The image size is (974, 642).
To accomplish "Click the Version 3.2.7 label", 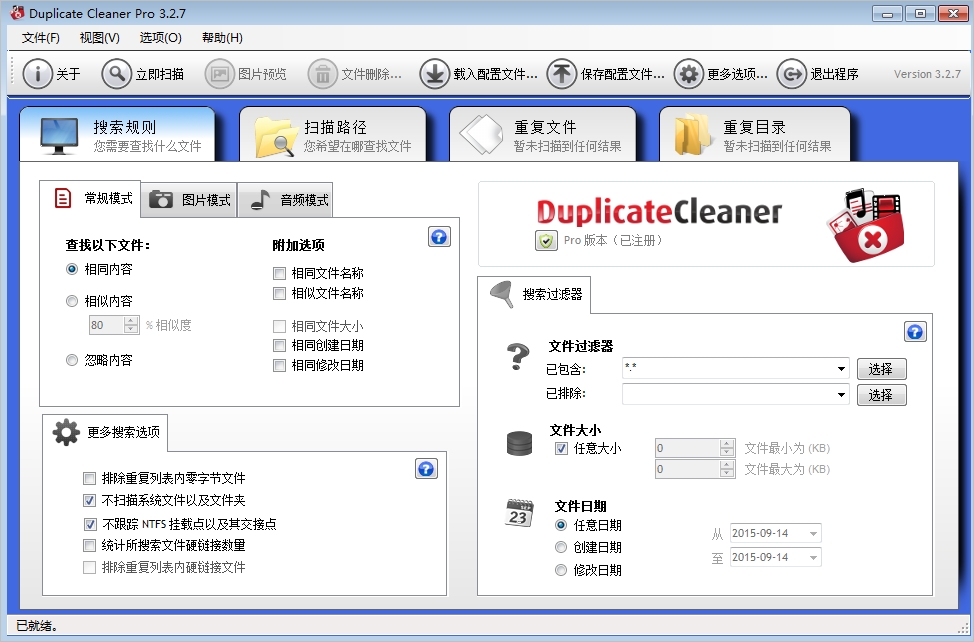I will [x=927, y=74].
